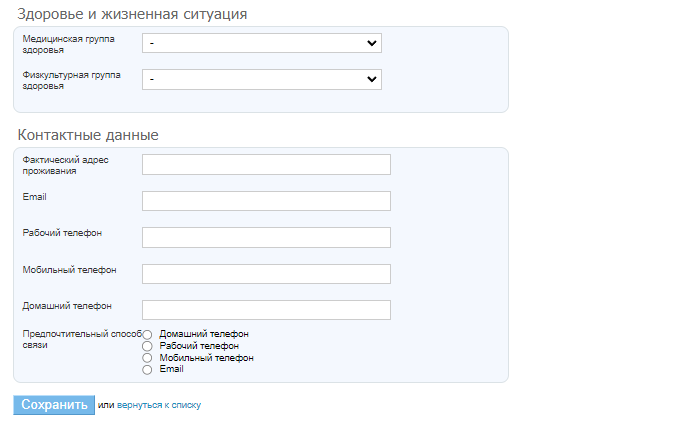Select the Рабочий телефон text input box
This screenshot has width=693, height=428.
[266, 237]
